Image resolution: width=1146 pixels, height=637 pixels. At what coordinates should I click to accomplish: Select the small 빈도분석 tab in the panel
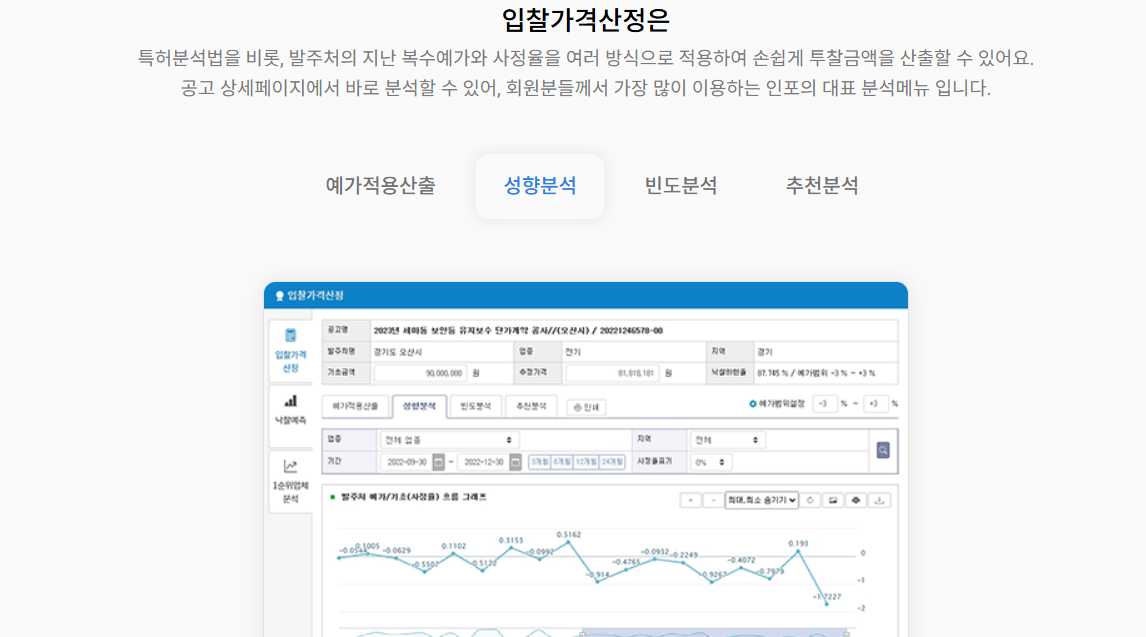[475, 406]
